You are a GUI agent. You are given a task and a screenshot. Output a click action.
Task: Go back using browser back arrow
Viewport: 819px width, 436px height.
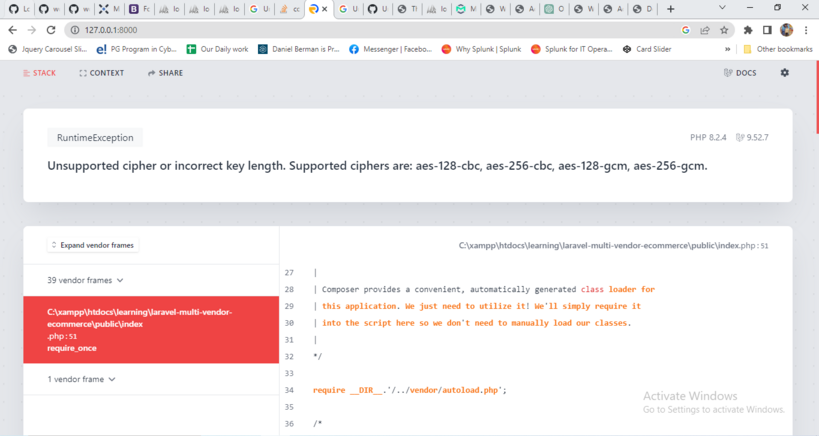(x=12, y=30)
